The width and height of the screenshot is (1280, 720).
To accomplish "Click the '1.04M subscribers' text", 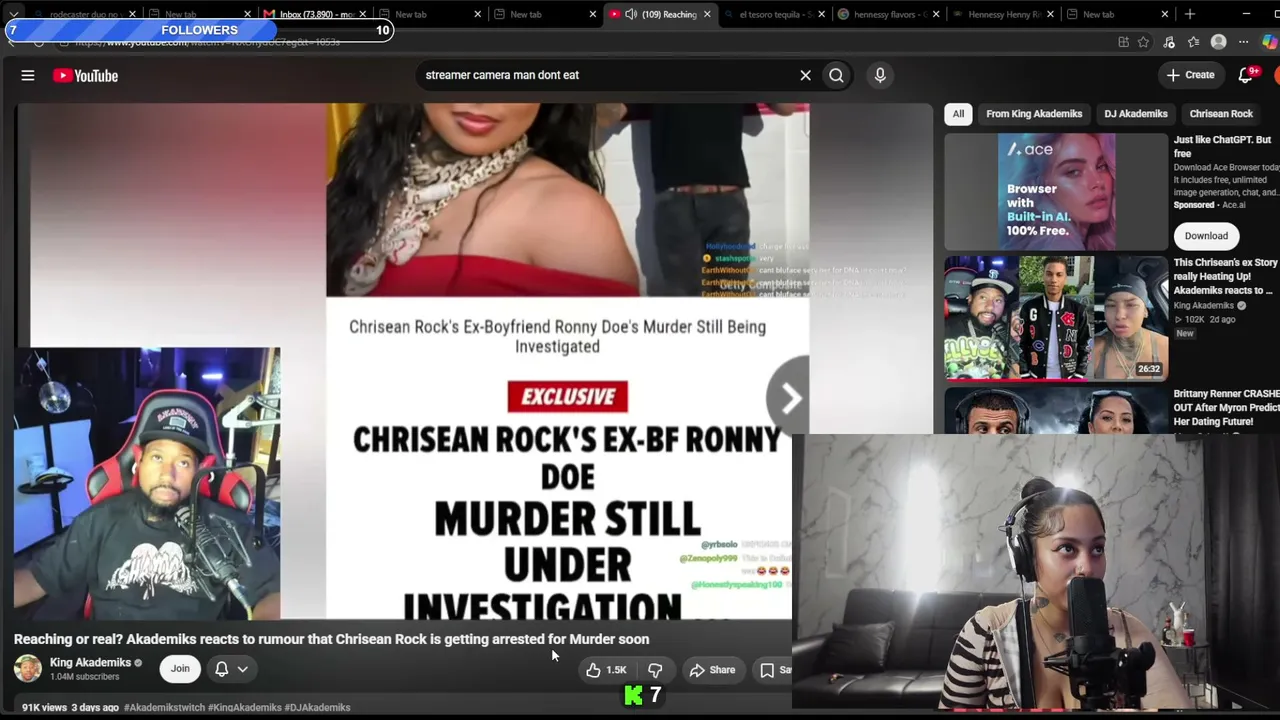I will pos(84,677).
